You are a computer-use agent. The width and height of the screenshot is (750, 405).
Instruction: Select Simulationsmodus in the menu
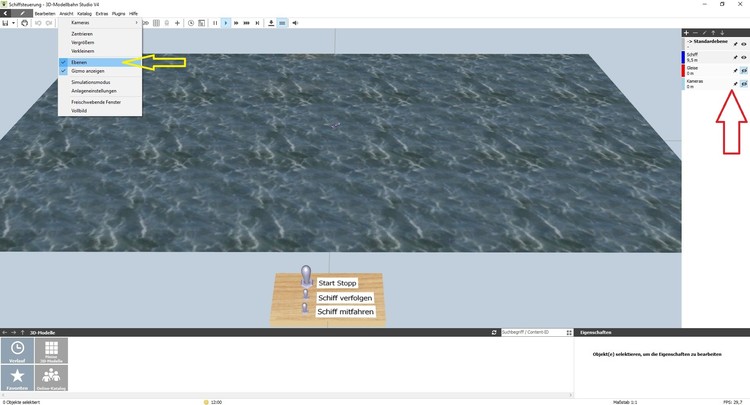(x=100, y=82)
